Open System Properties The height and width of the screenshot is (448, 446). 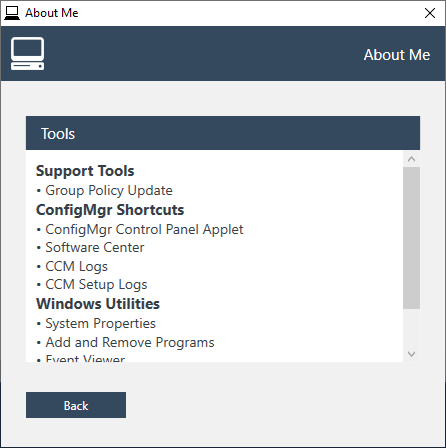[x=100, y=323]
